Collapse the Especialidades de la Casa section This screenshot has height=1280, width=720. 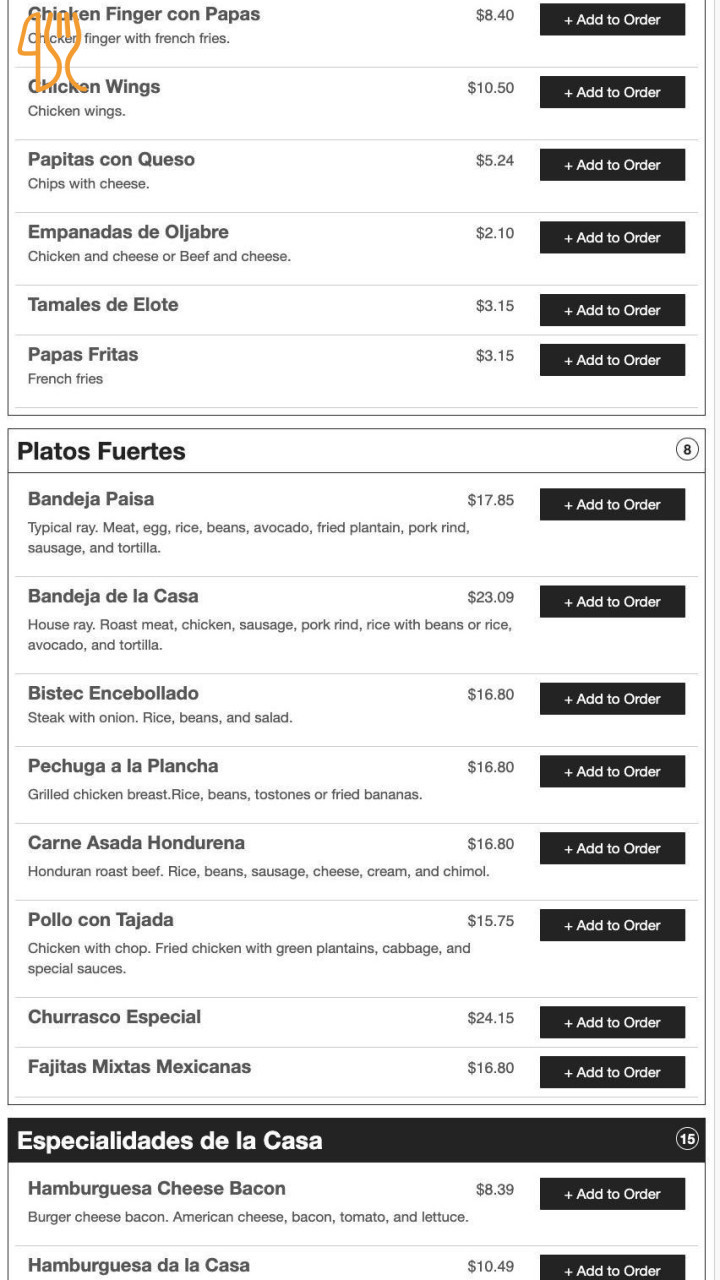click(x=170, y=1141)
